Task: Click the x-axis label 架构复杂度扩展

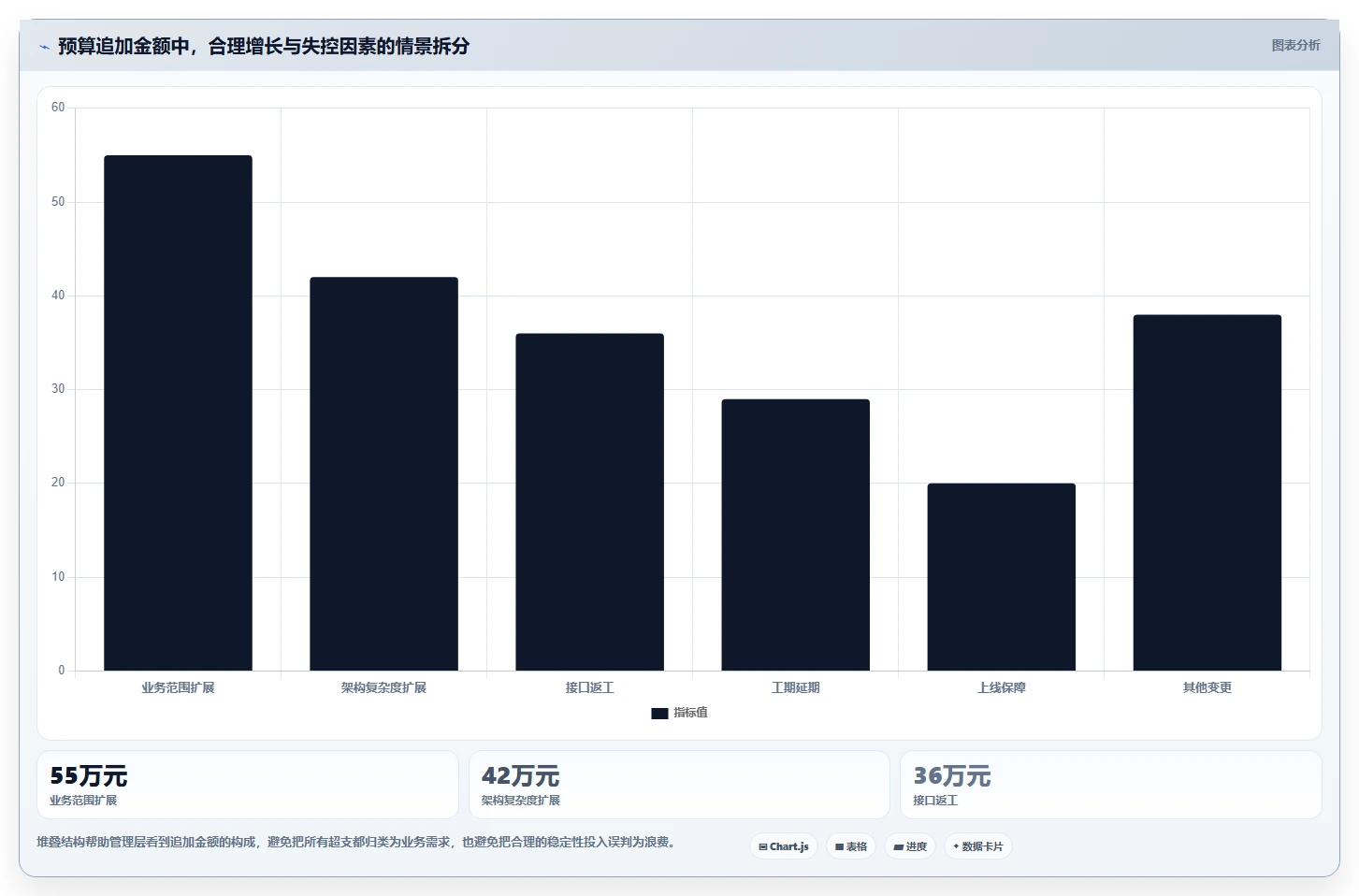Action: (x=383, y=687)
